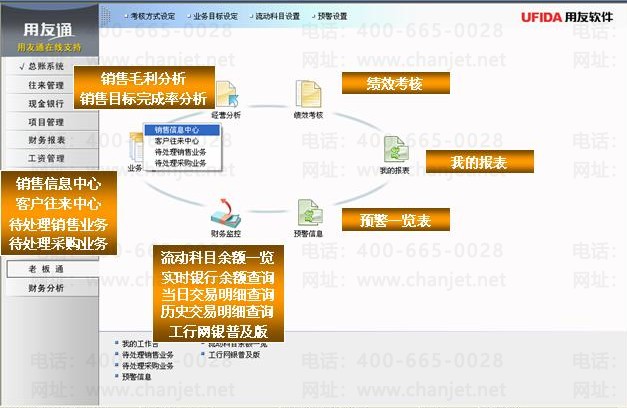The height and width of the screenshot is (408, 627).
Task: Open the 我的工作台 shortcut link at bottom
Action: click(140, 344)
